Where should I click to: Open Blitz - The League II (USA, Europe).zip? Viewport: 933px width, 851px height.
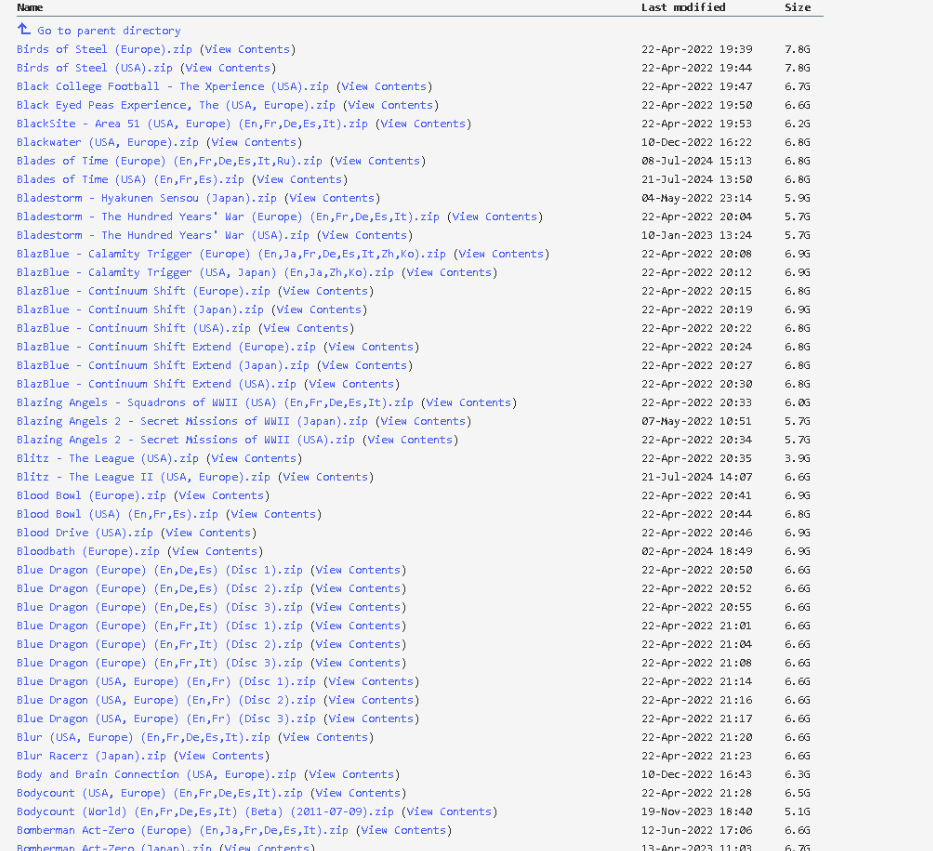pos(143,477)
